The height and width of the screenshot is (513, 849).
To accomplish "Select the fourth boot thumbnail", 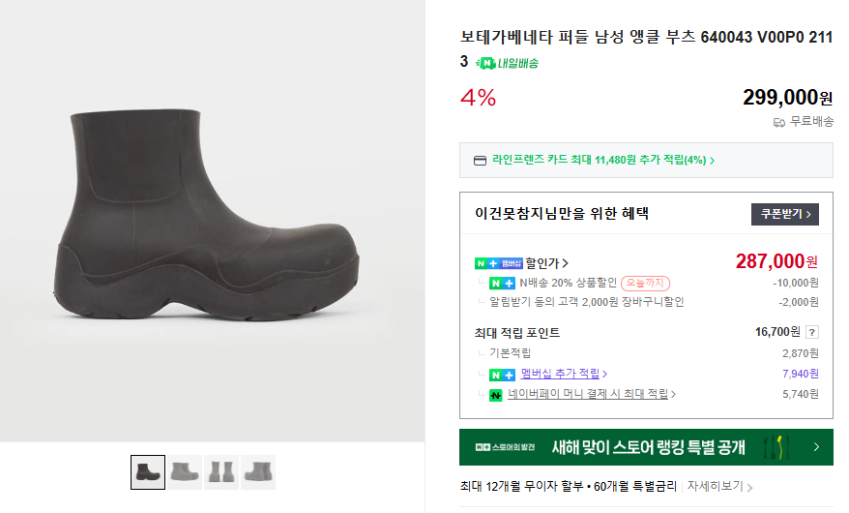I will (x=258, y=472).
